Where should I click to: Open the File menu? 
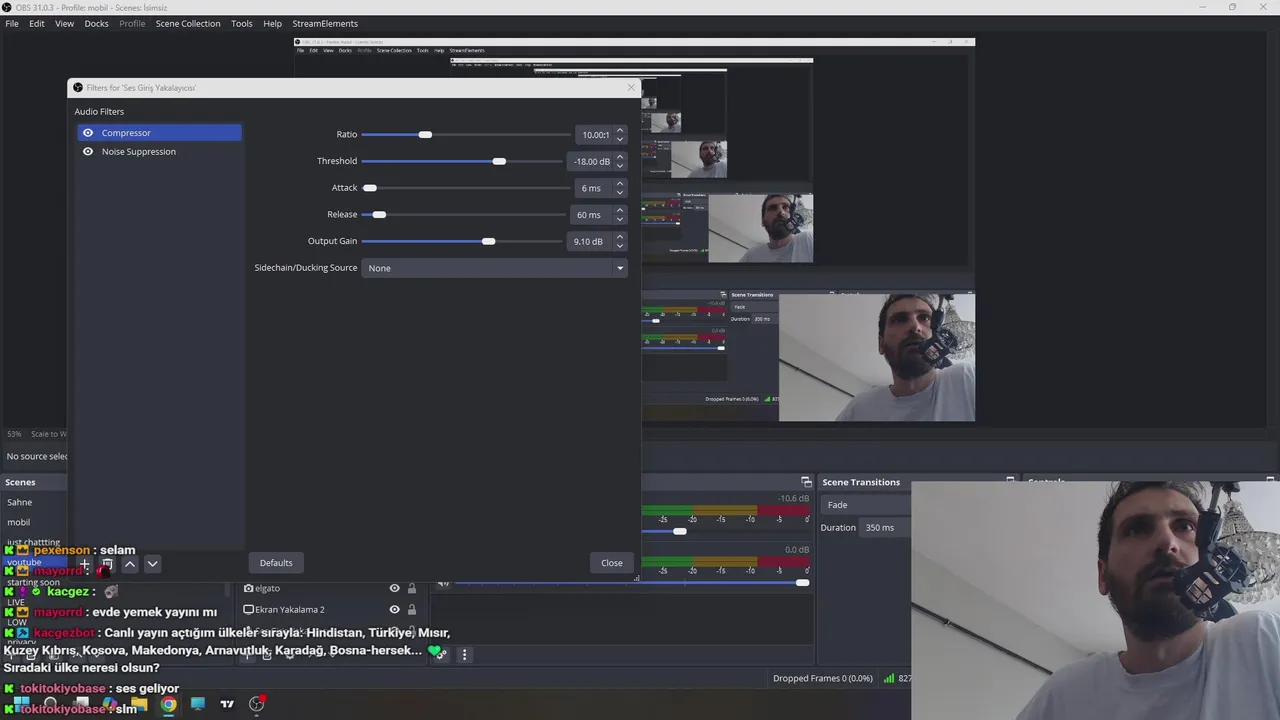click(x=12, y=23)
